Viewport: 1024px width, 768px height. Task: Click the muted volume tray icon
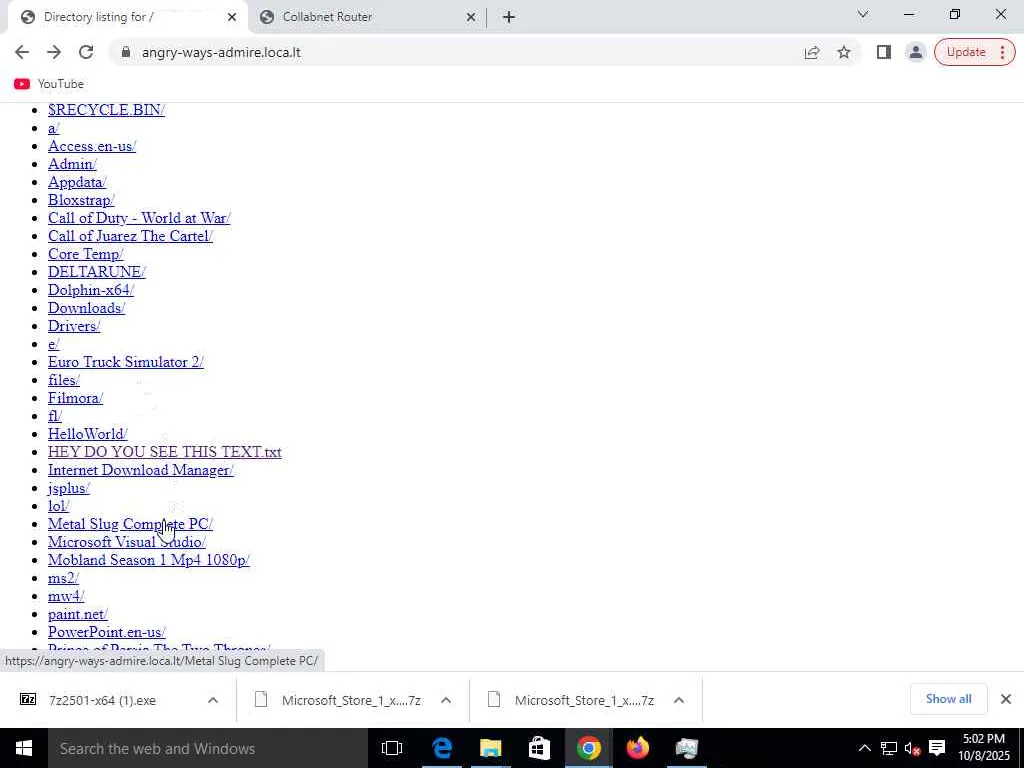[x=912, y=748]
